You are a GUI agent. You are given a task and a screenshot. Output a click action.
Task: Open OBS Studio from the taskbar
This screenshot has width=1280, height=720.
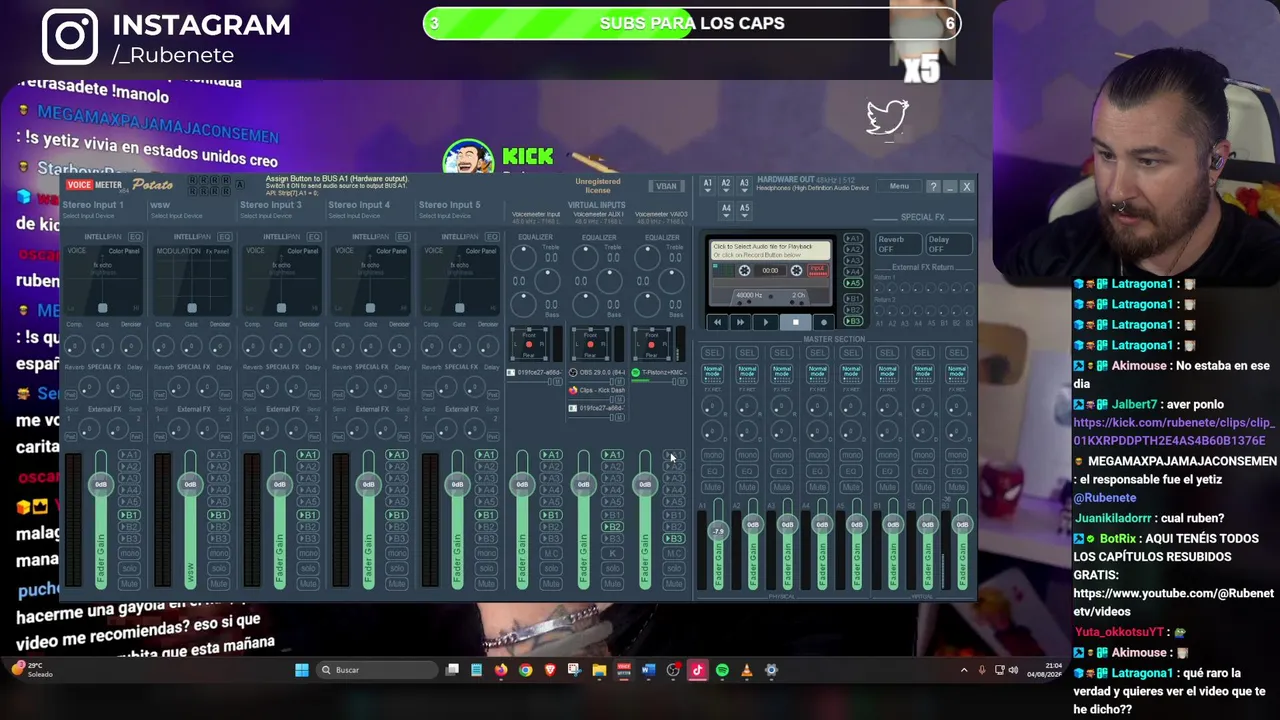[x=673, y=670]
